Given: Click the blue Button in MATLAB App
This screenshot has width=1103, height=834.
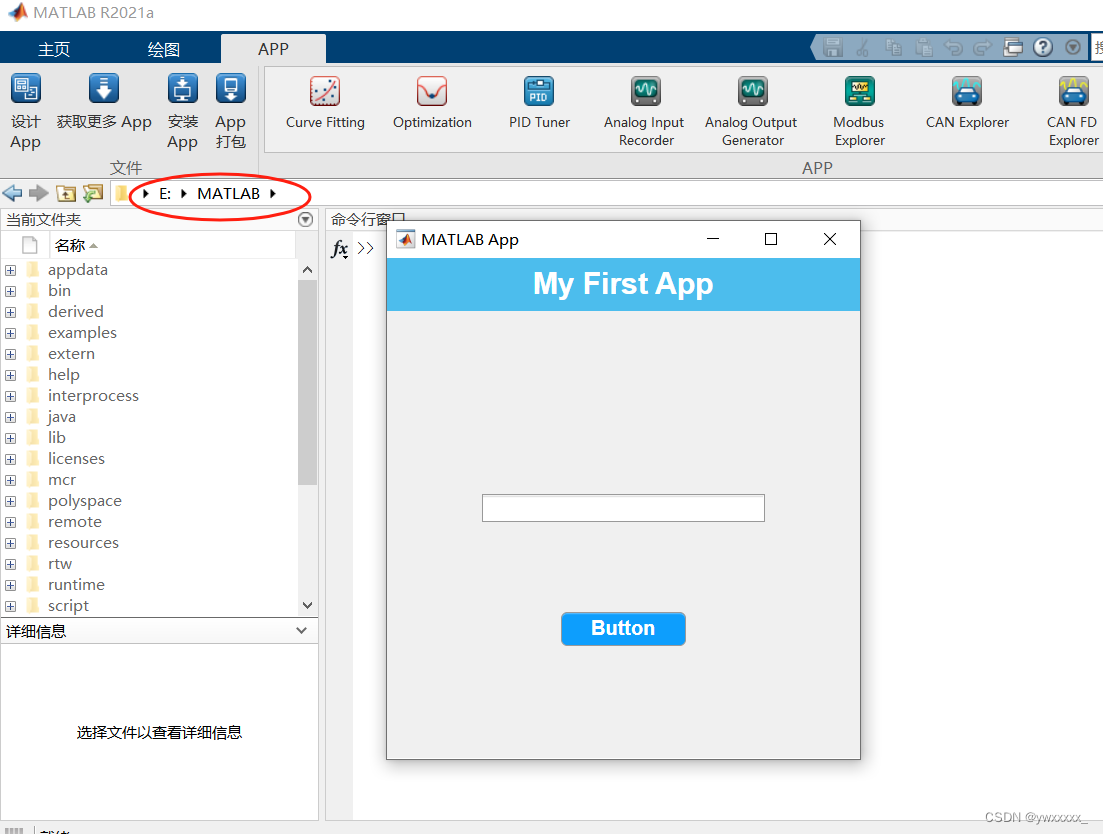Looking at the screenshot, I should point(623,629).
